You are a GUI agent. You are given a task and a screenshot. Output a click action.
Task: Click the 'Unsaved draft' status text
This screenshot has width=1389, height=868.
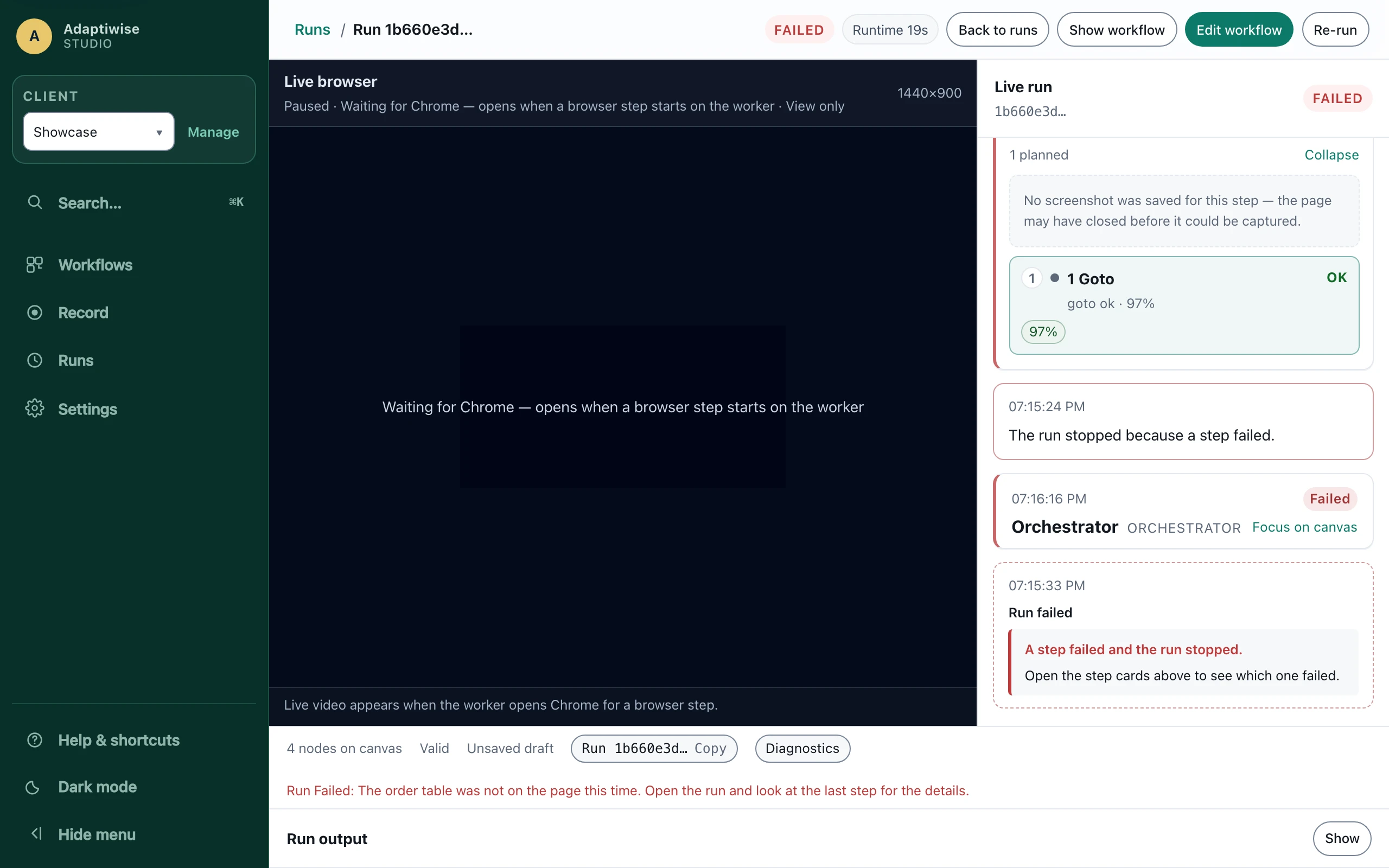click(x=509, y=748)
